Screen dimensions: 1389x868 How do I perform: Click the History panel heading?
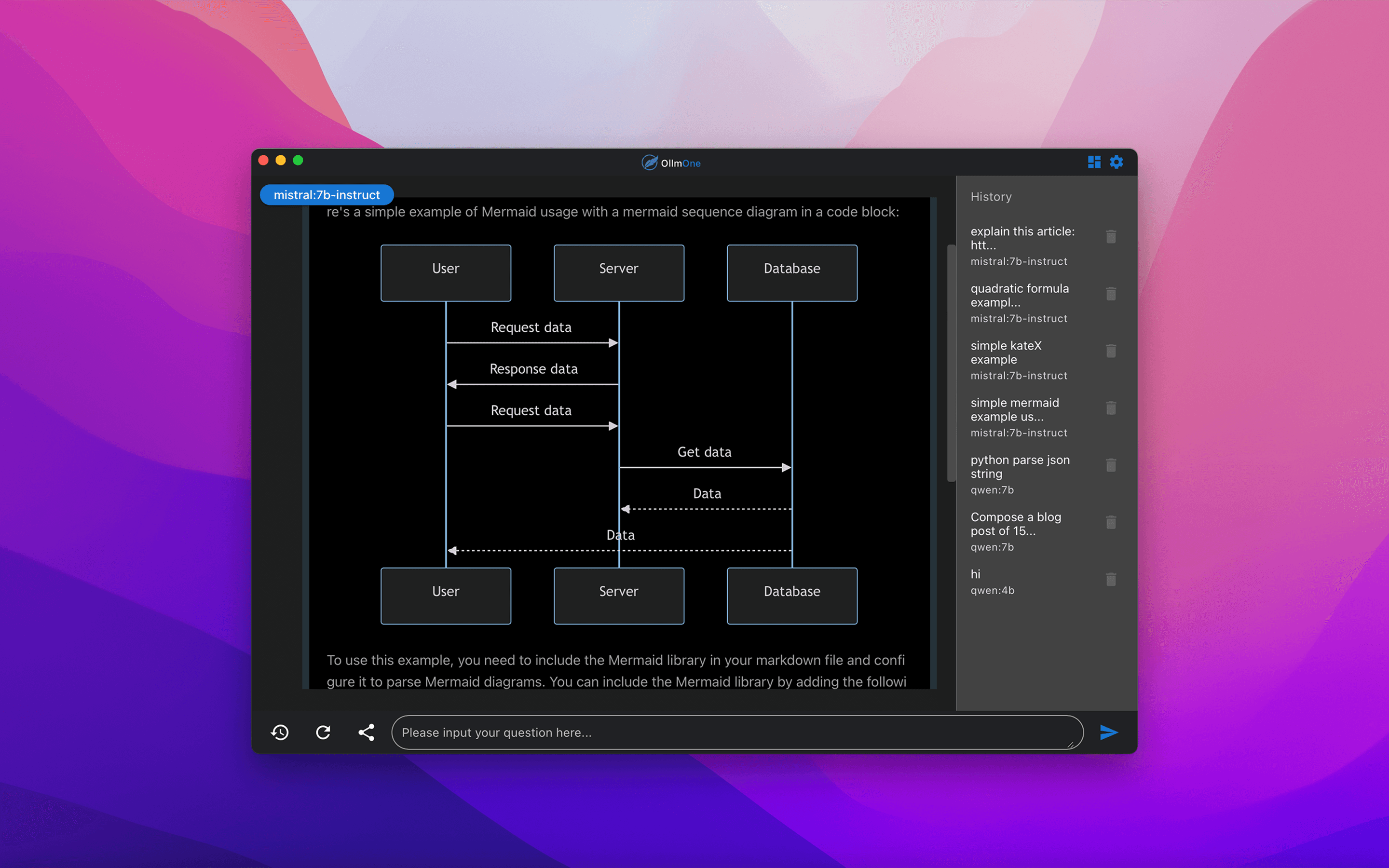coord(991,196)
